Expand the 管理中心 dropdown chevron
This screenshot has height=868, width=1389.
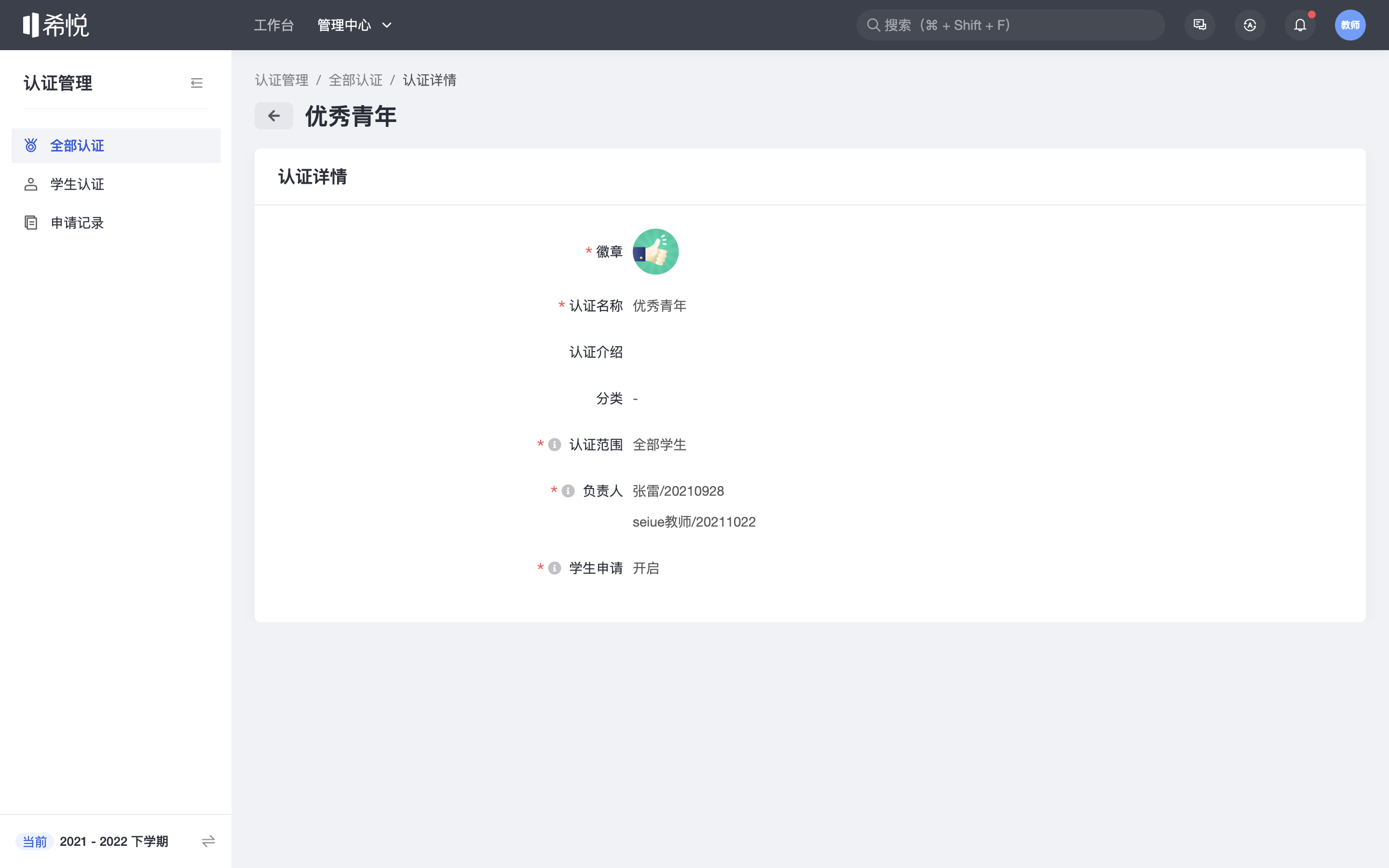click(387, 25)
